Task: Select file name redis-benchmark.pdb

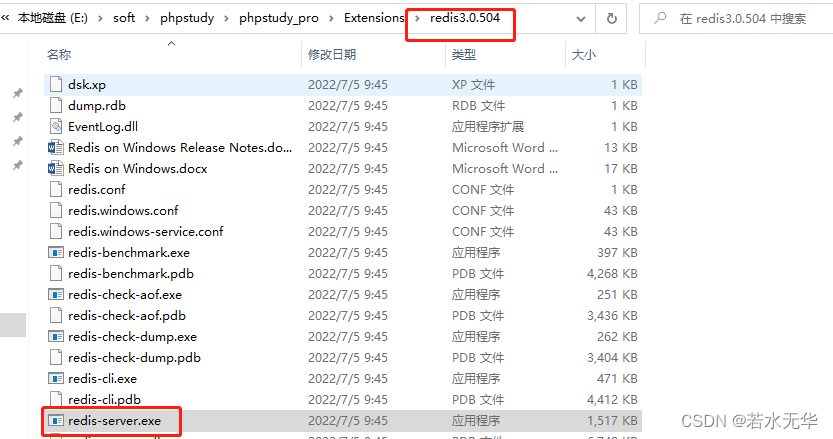Action: 131,273
